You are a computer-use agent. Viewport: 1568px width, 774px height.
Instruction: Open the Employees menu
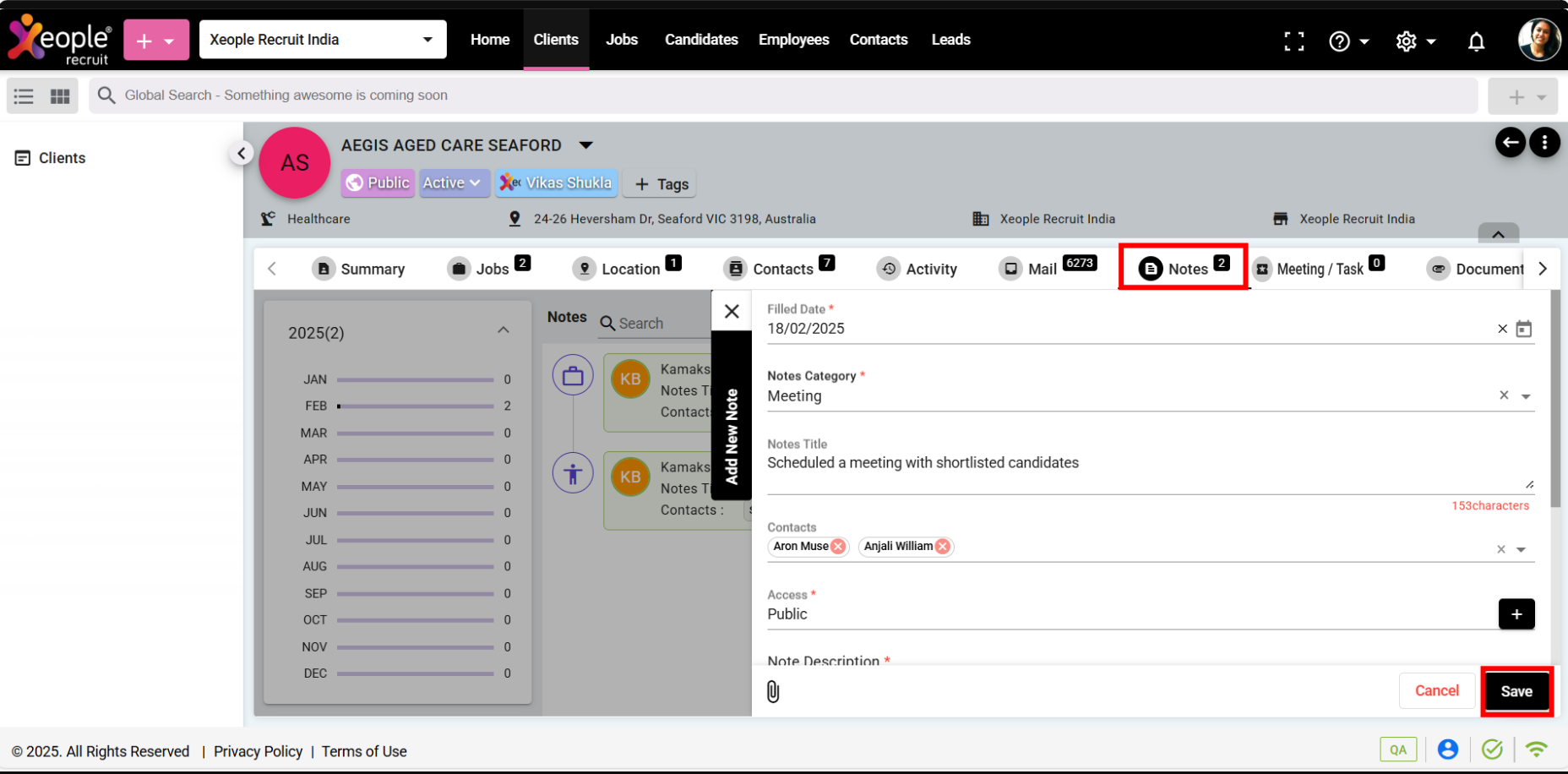793,40
